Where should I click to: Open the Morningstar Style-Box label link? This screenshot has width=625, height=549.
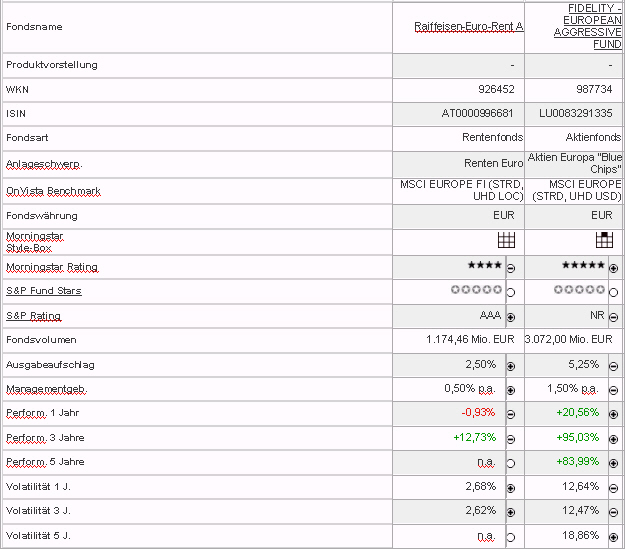[x=35, y=242]
